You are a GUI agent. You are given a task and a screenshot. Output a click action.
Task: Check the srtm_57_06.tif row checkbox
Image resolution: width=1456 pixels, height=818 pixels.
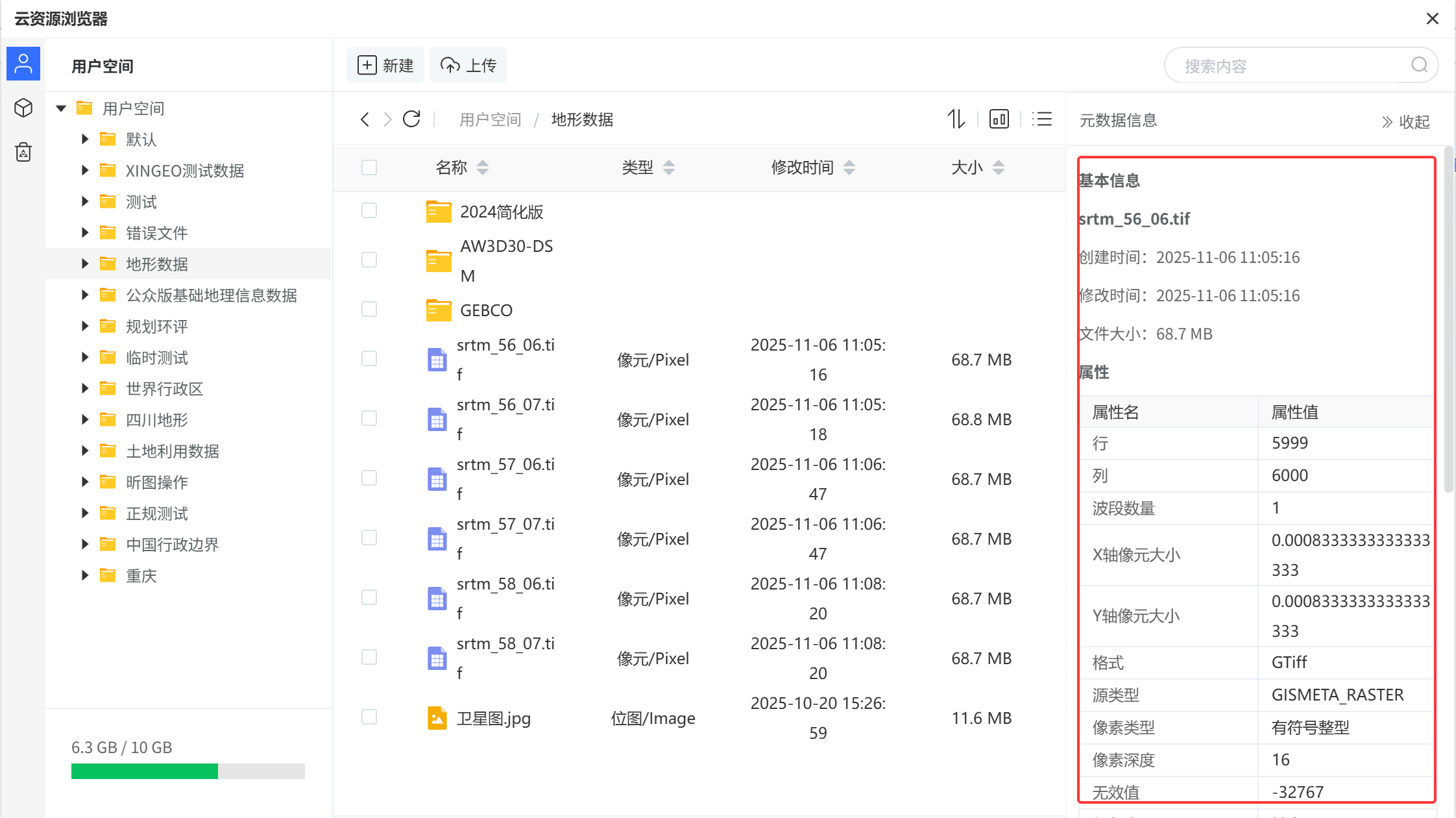369,478
